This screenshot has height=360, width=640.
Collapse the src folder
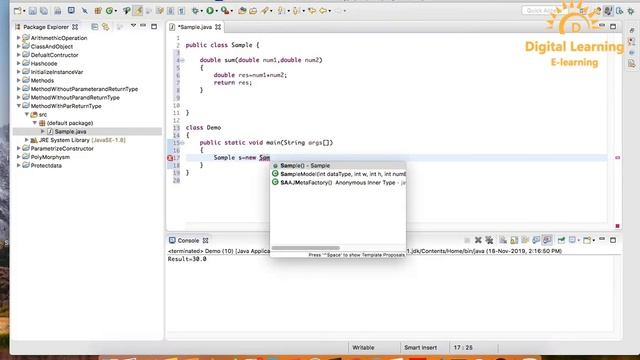[27, 114]
